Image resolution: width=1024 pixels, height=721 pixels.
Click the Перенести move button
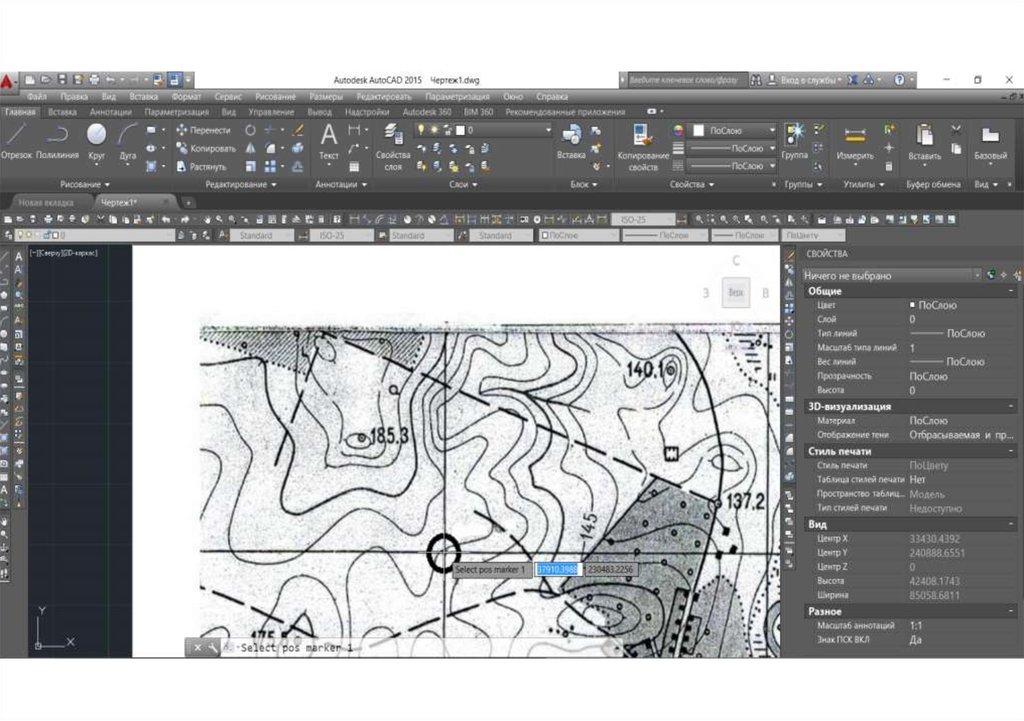203,130
